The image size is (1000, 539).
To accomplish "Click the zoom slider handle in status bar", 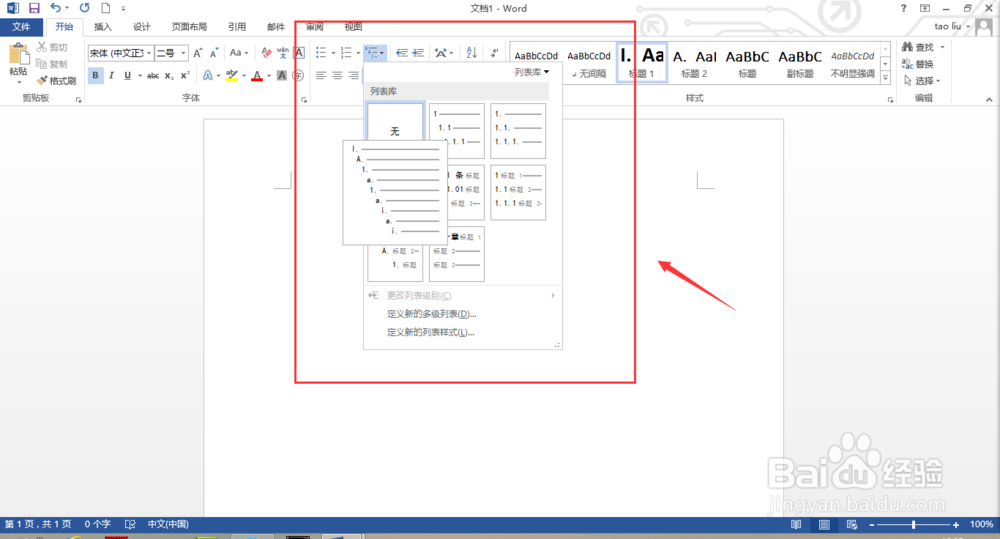I will pyautogui.click(x=913, y=524).
